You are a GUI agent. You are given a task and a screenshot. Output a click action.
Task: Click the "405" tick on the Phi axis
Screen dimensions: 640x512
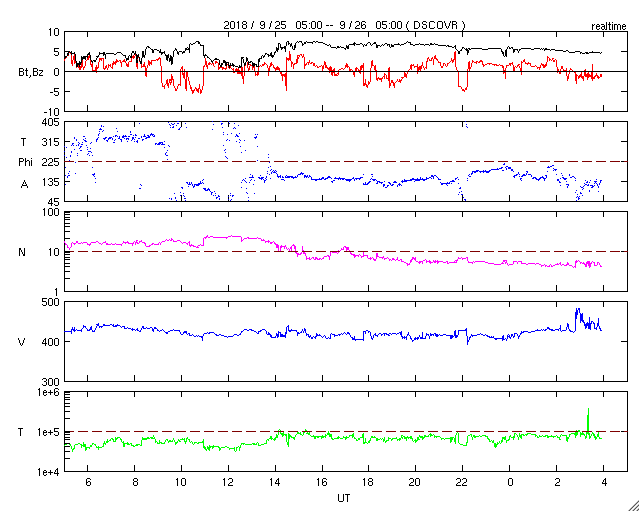51,122
